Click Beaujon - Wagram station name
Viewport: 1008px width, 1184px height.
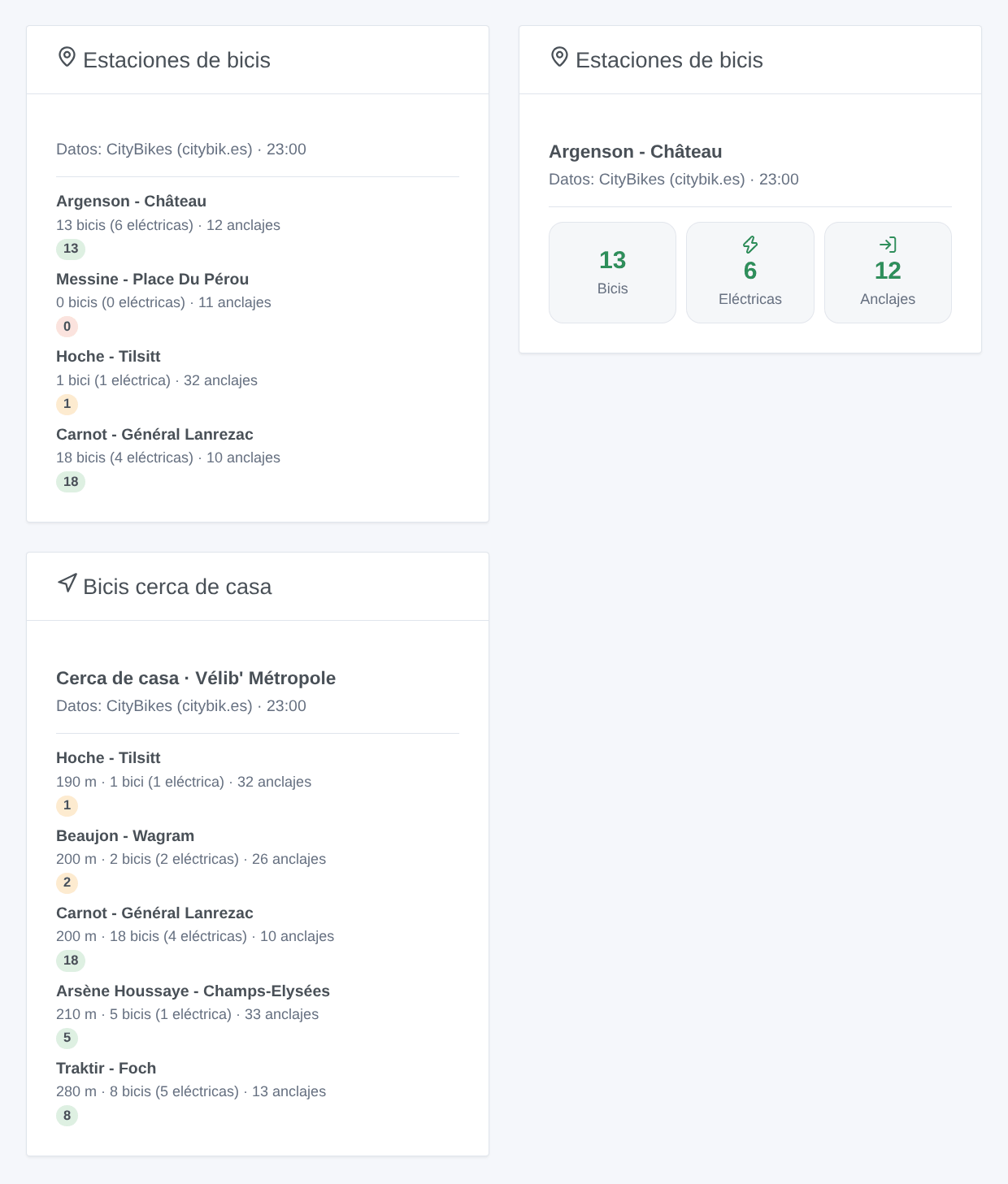pyautogui.click(x=125, y=835)
